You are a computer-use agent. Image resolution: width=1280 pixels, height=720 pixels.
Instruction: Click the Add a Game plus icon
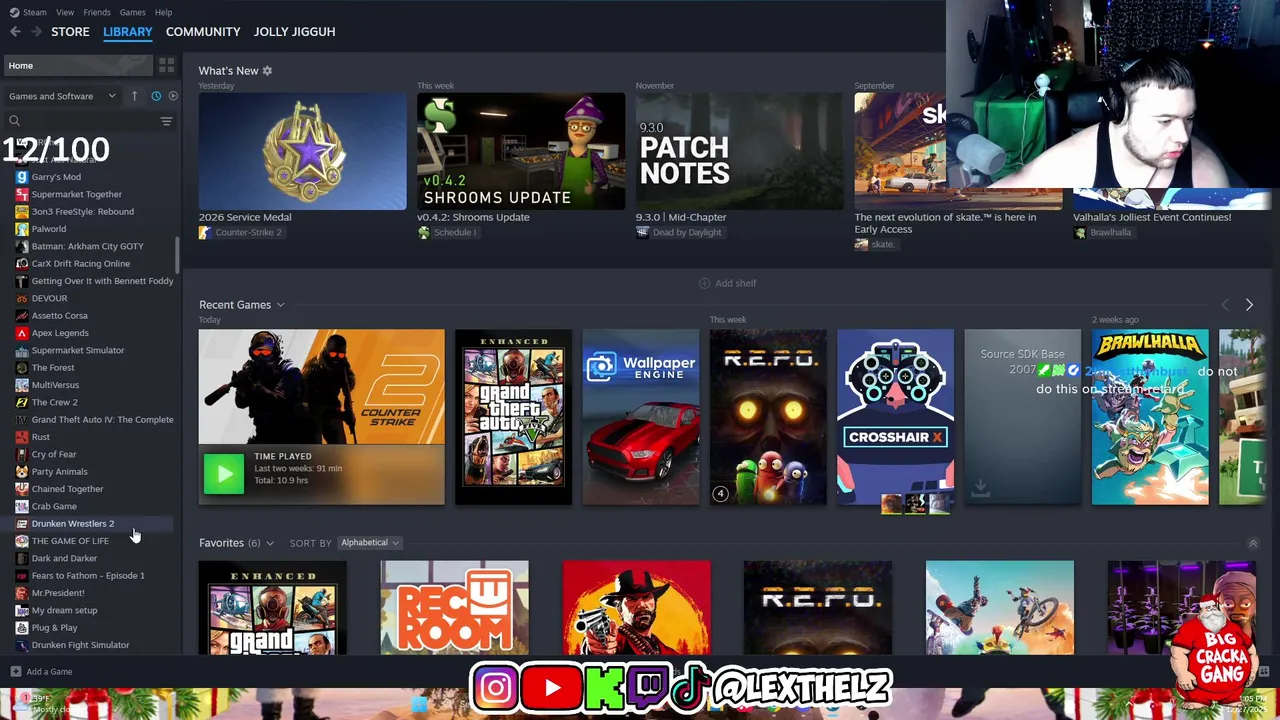pos(15,672)
